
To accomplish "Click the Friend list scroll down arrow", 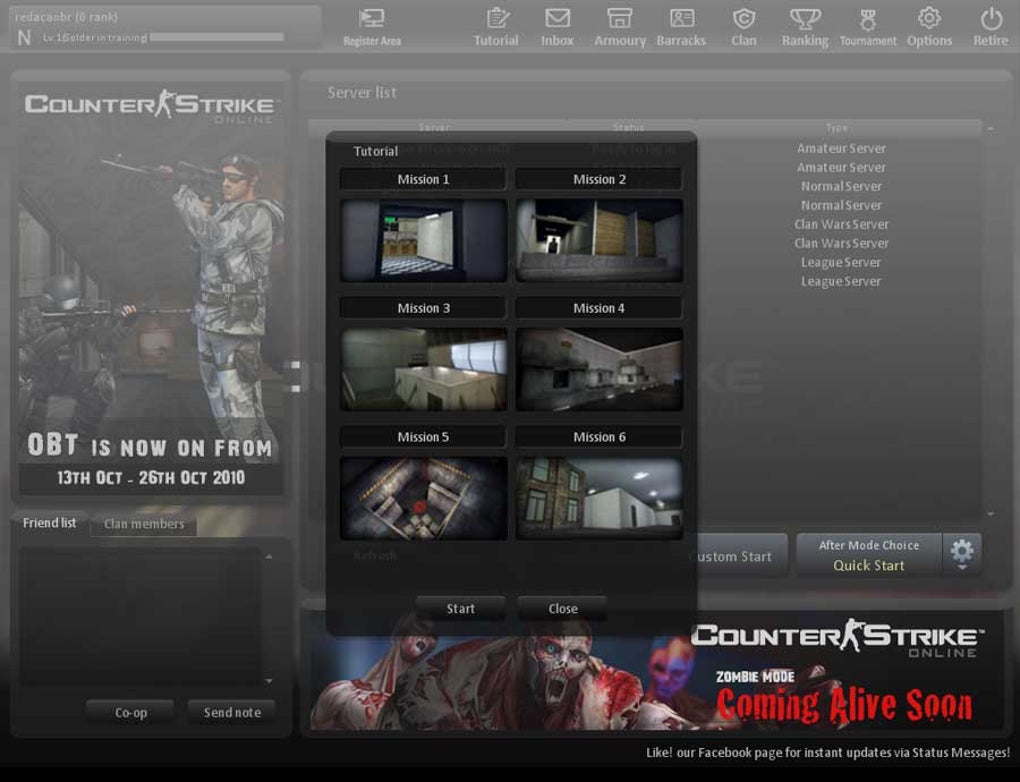I will (268, 681).
